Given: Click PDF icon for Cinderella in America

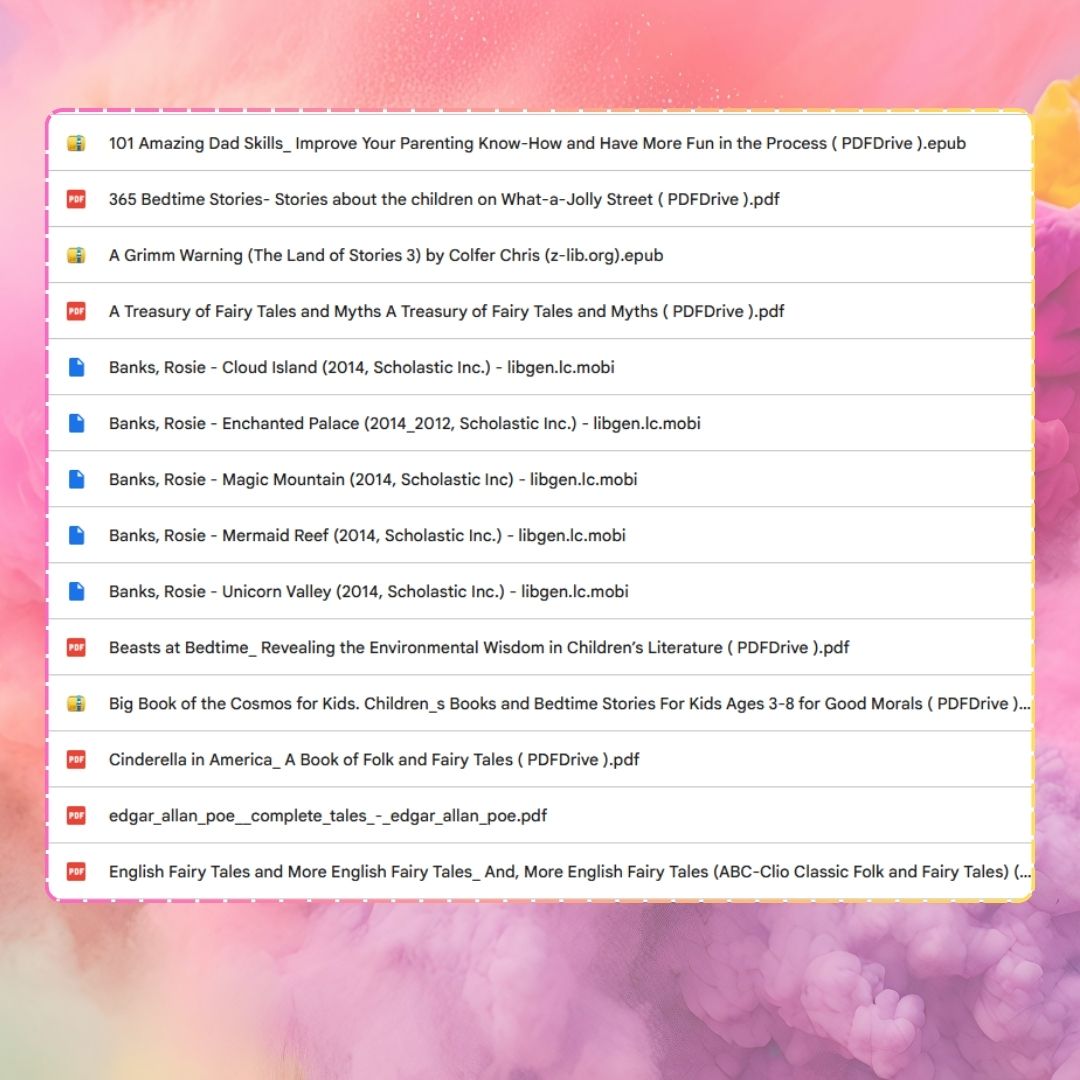Looking at the screenshot, I should [x=76, y=759].
